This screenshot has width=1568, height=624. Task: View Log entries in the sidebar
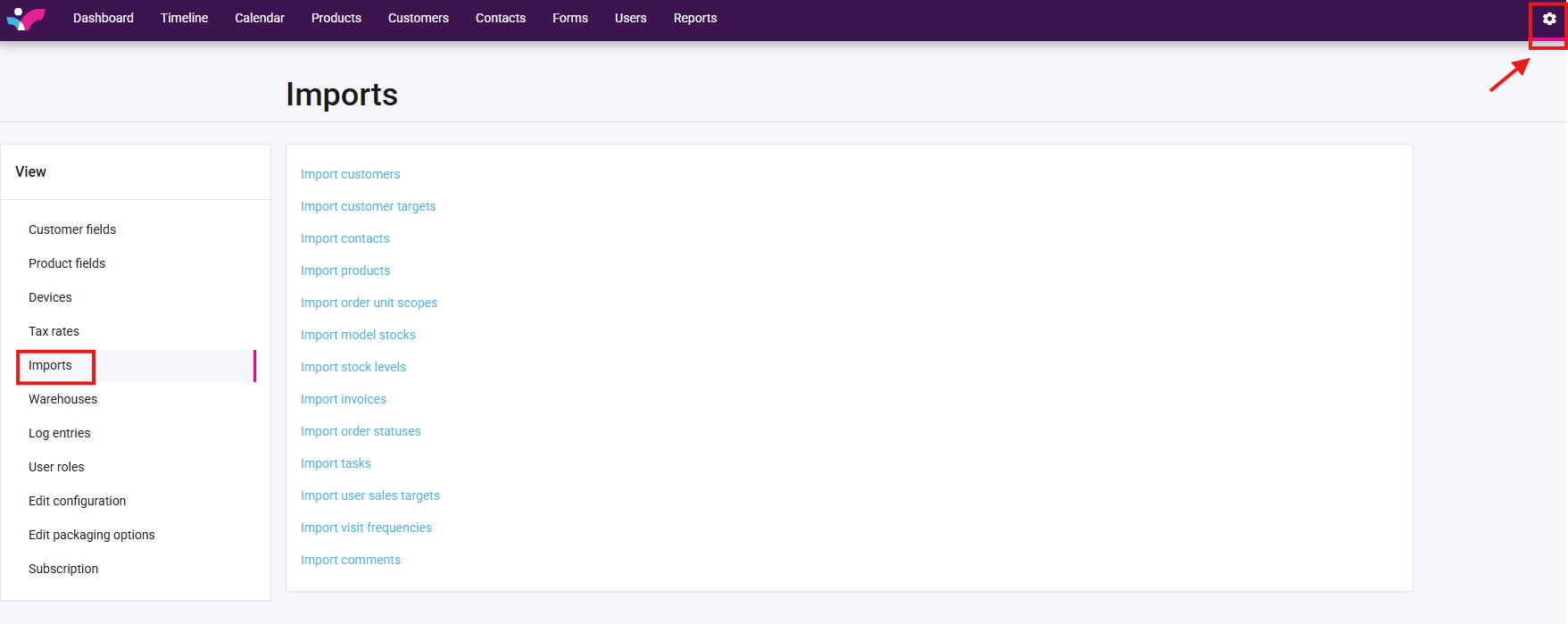[60, 433]
